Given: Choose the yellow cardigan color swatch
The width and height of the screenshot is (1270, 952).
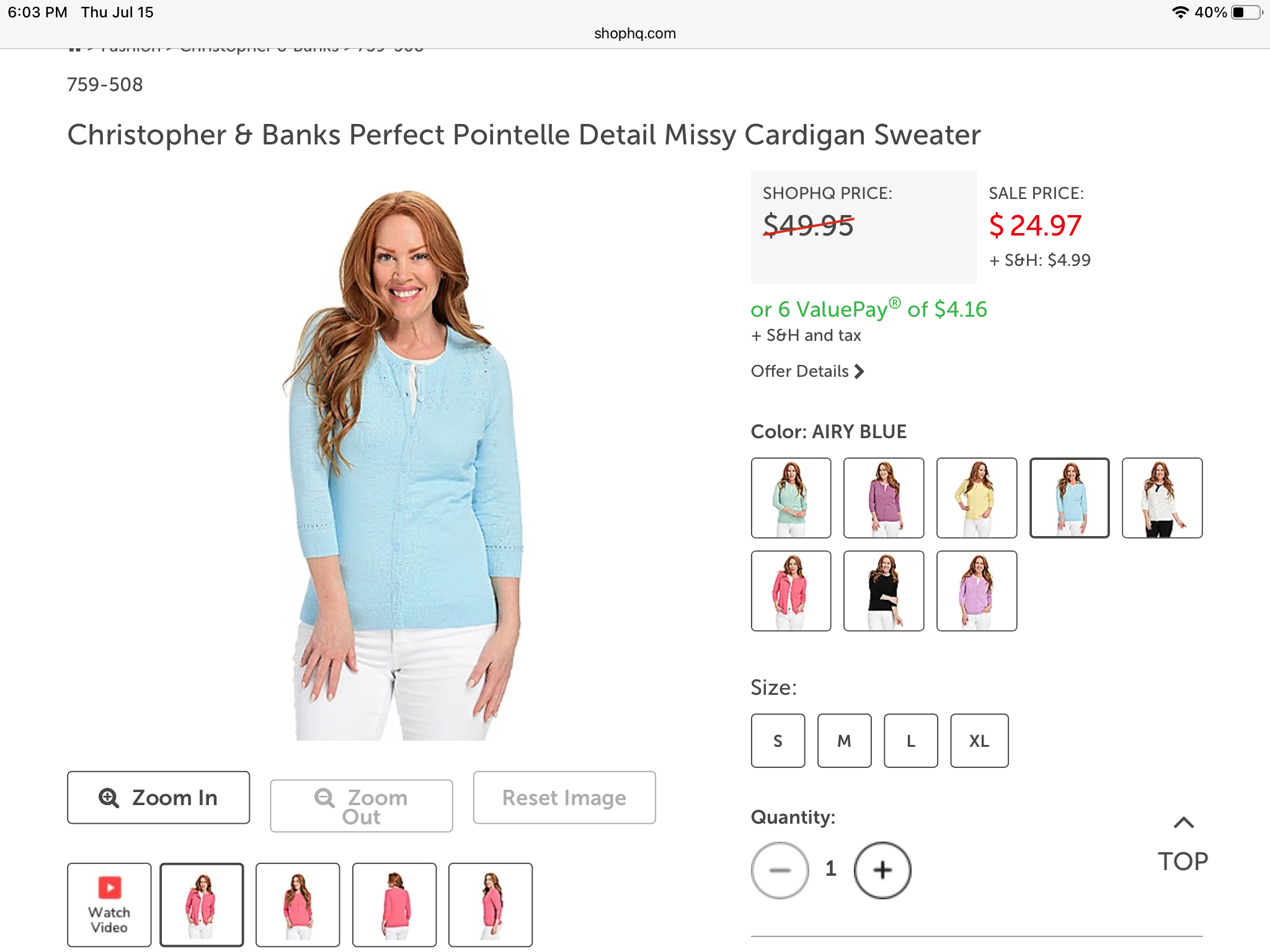Looking at the screenshot, I should pyautogui.click(x=976, y=498).
